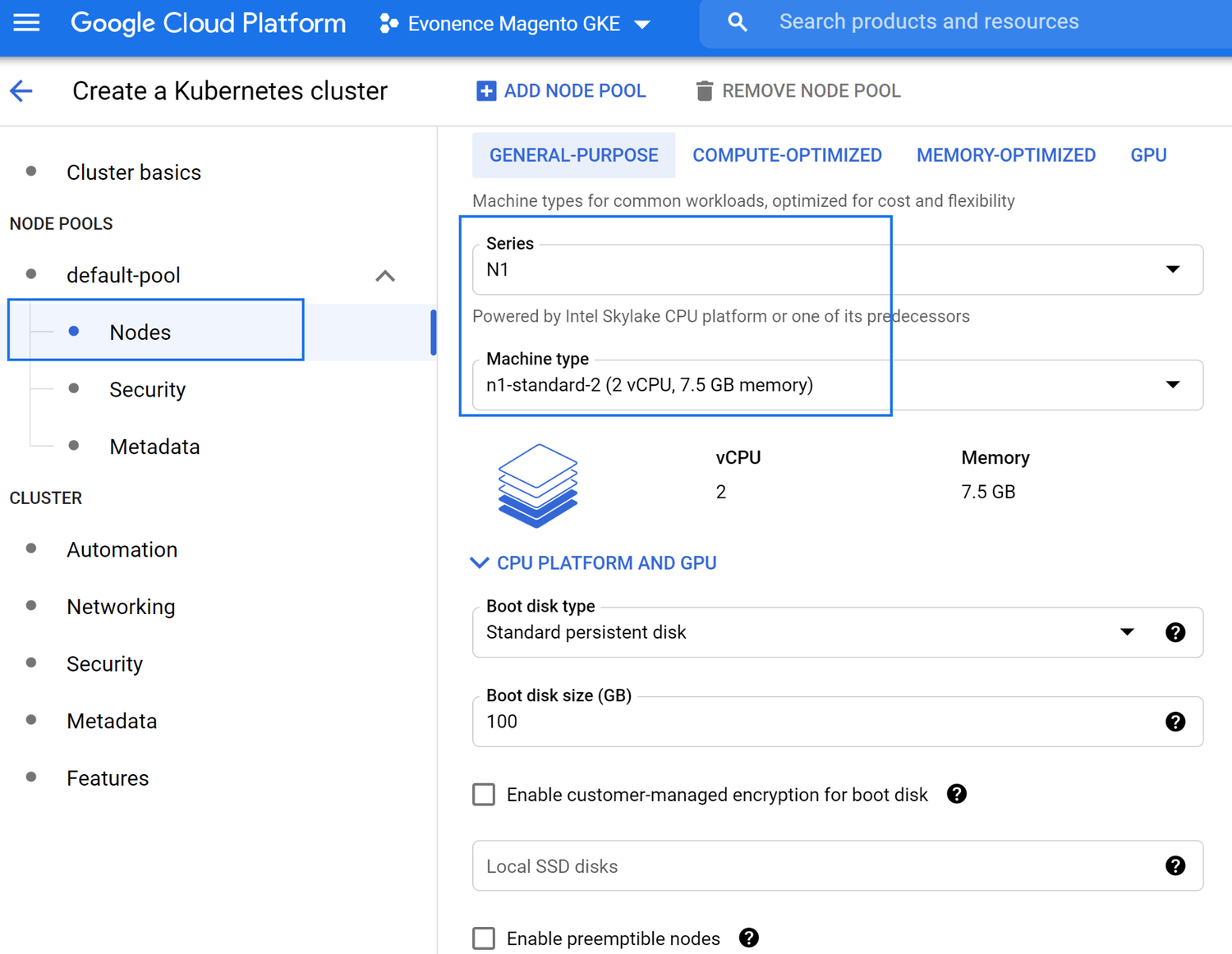
Task: Open the hamburger navigation menu
Action: point(26,22)
